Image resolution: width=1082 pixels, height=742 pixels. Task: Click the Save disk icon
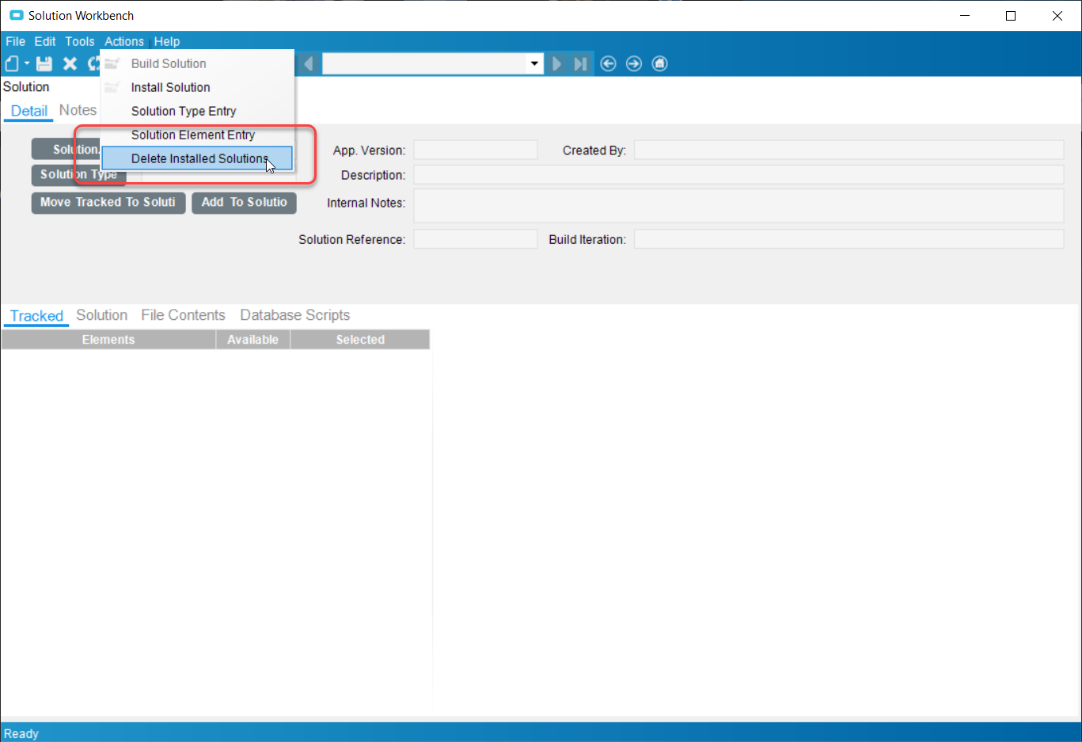click(x=44, y=64)
